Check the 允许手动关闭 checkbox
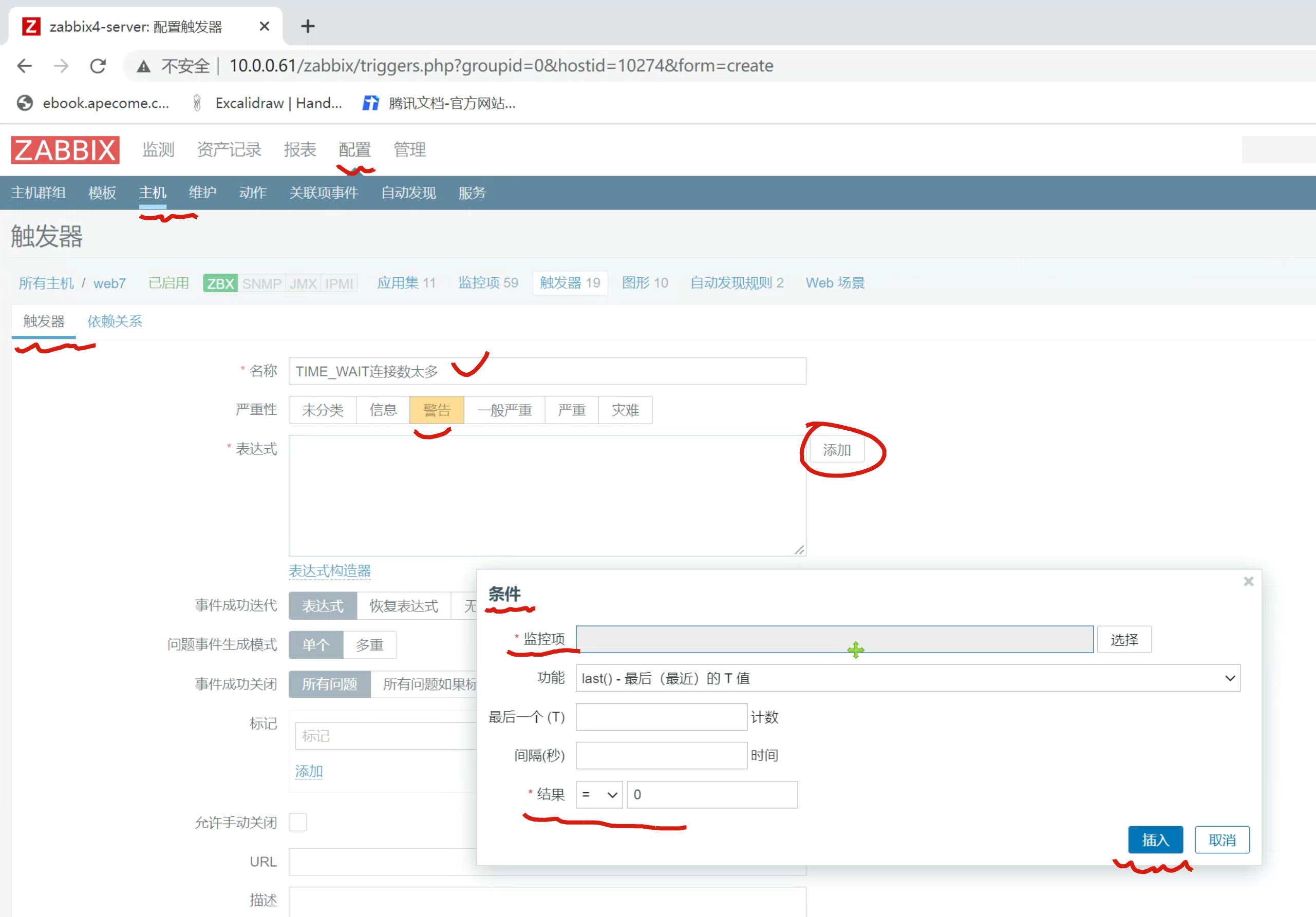Screen dimensions: 1316x917 [x=297, y=822]
